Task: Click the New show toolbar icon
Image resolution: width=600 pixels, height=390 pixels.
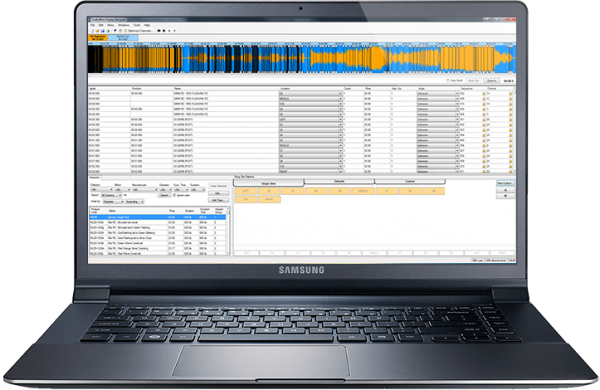Action: coord(92,31)
